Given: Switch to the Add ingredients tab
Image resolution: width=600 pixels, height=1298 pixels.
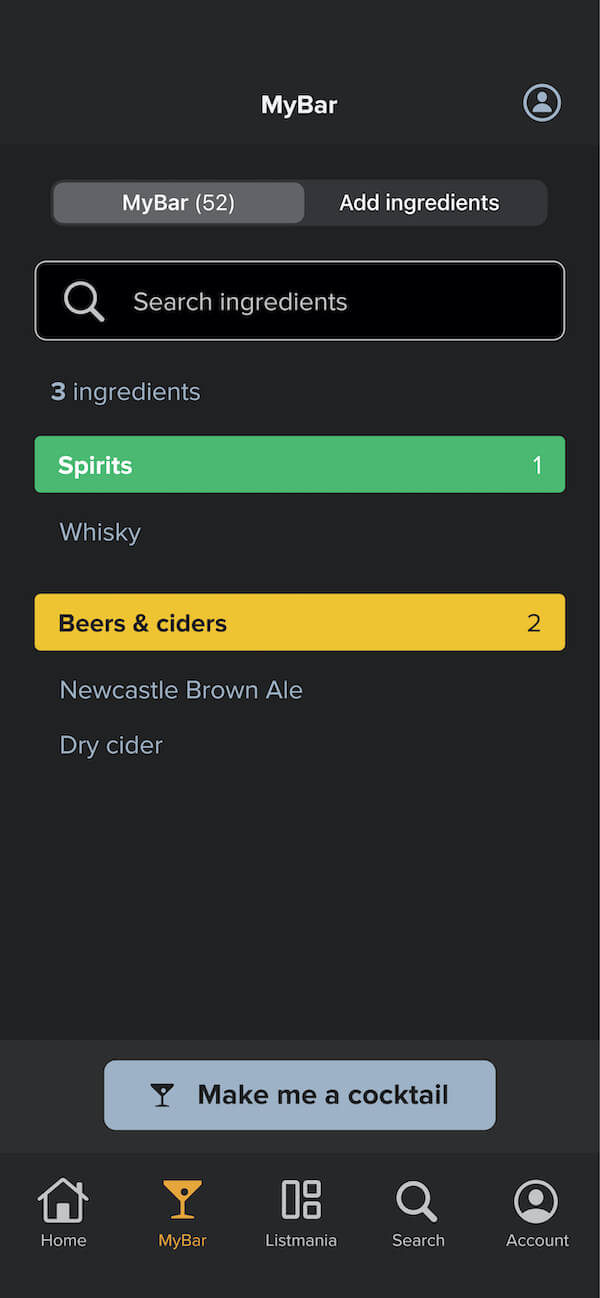Looking at the screenshot, I should [x=419, y=202].
